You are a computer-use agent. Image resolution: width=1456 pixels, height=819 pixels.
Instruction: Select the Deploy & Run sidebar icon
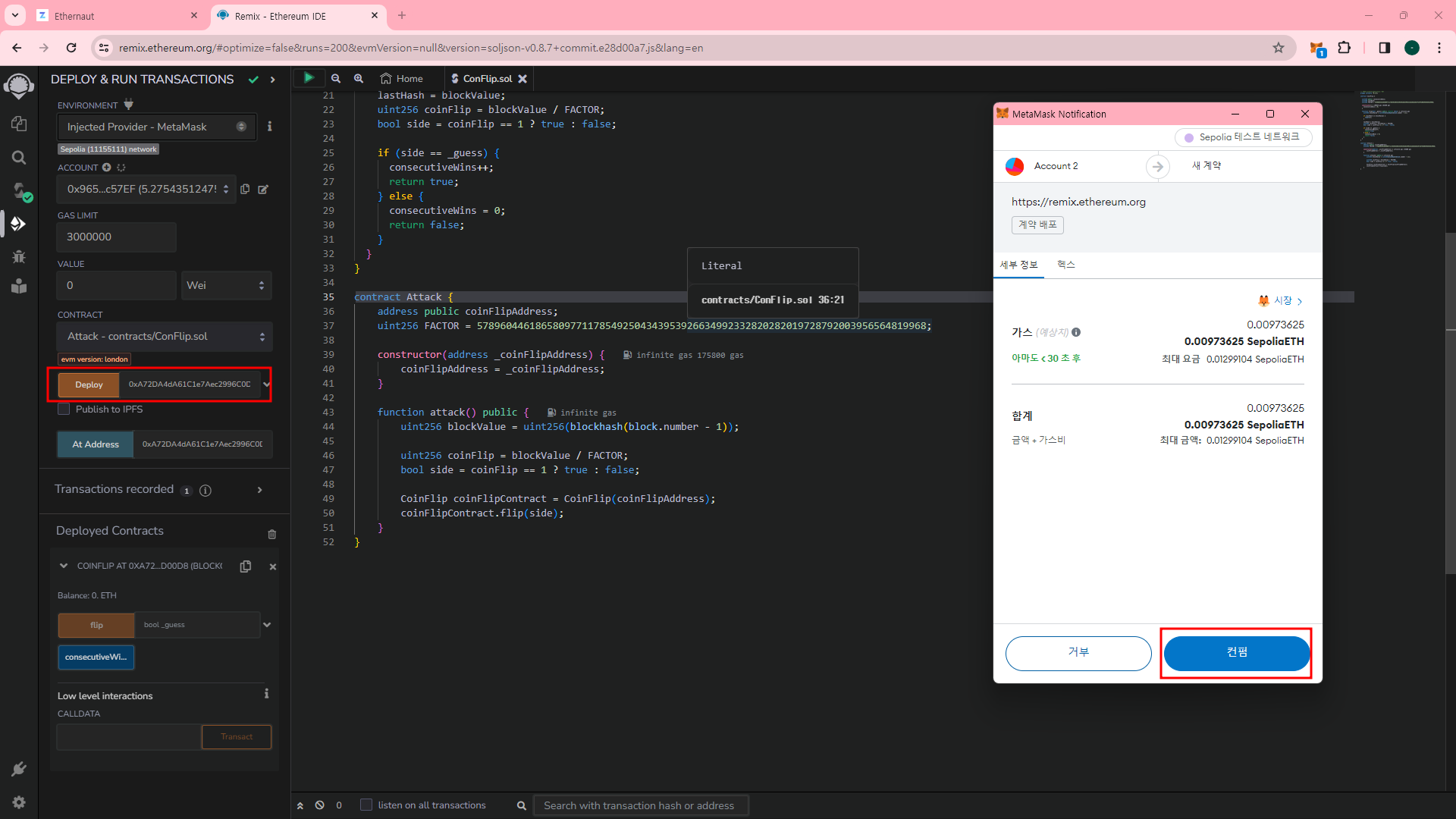coord(19,224)
